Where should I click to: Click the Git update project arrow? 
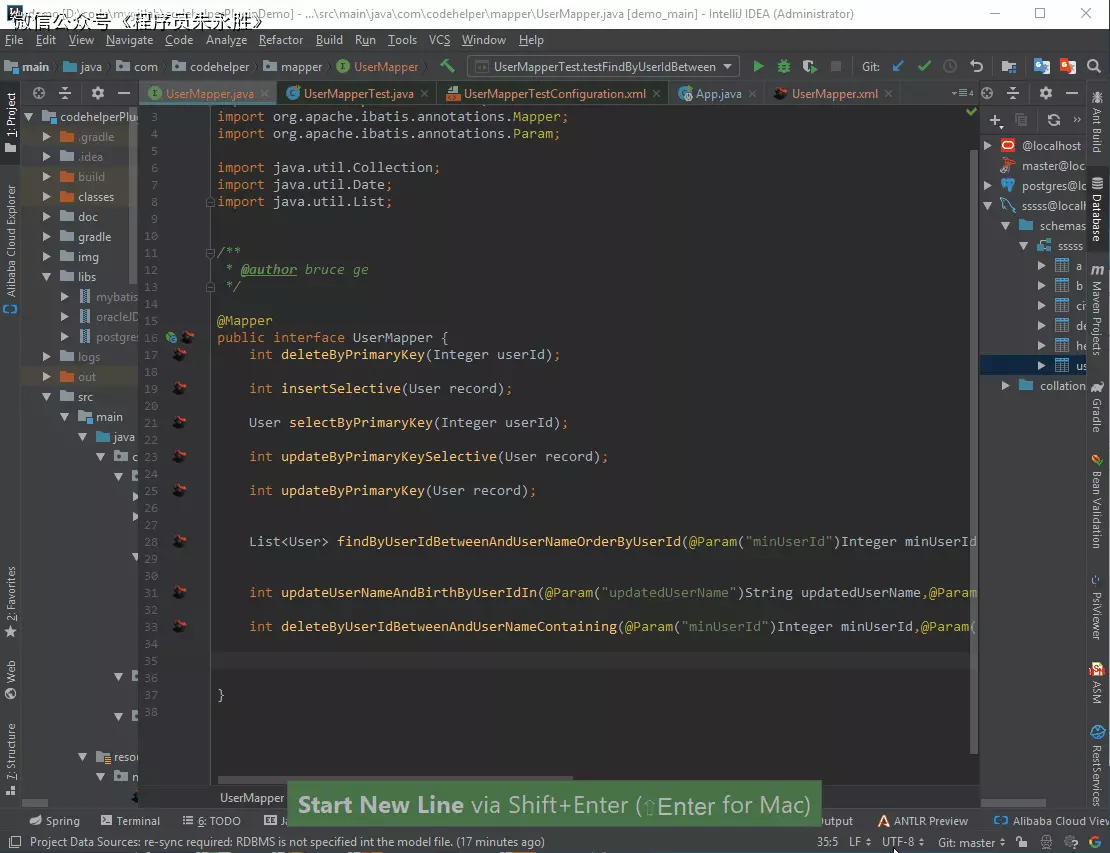coord(897,67)
